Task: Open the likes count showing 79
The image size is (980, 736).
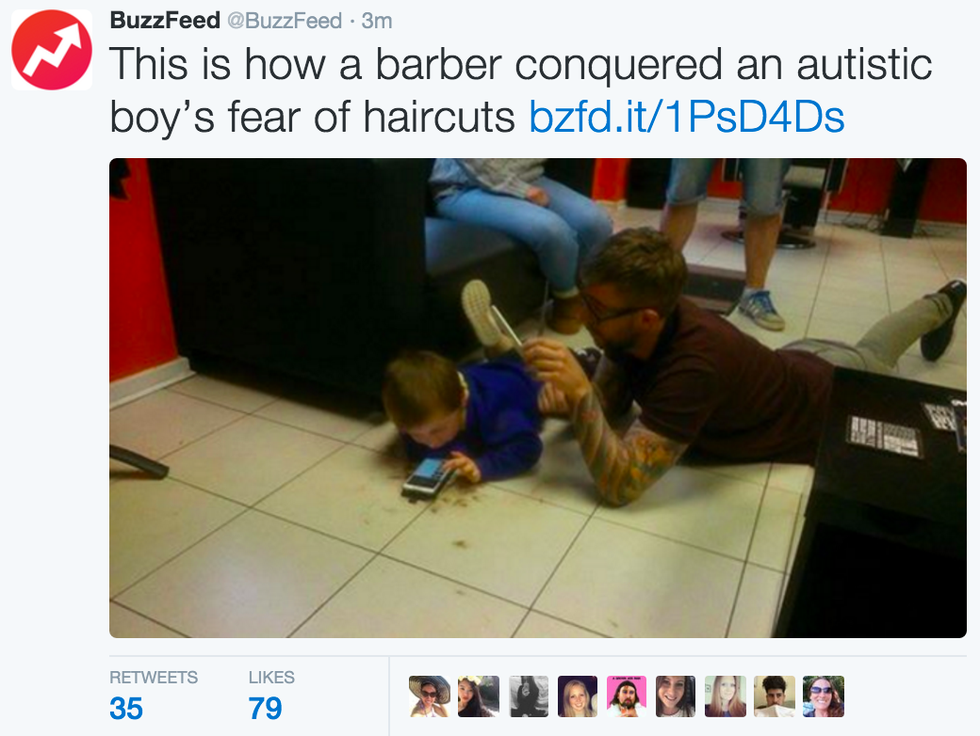Action: tap(265, 709)
